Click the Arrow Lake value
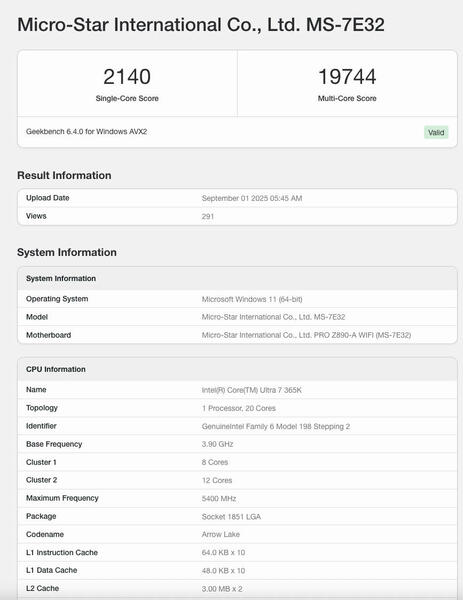 click(x=221, y=534)
